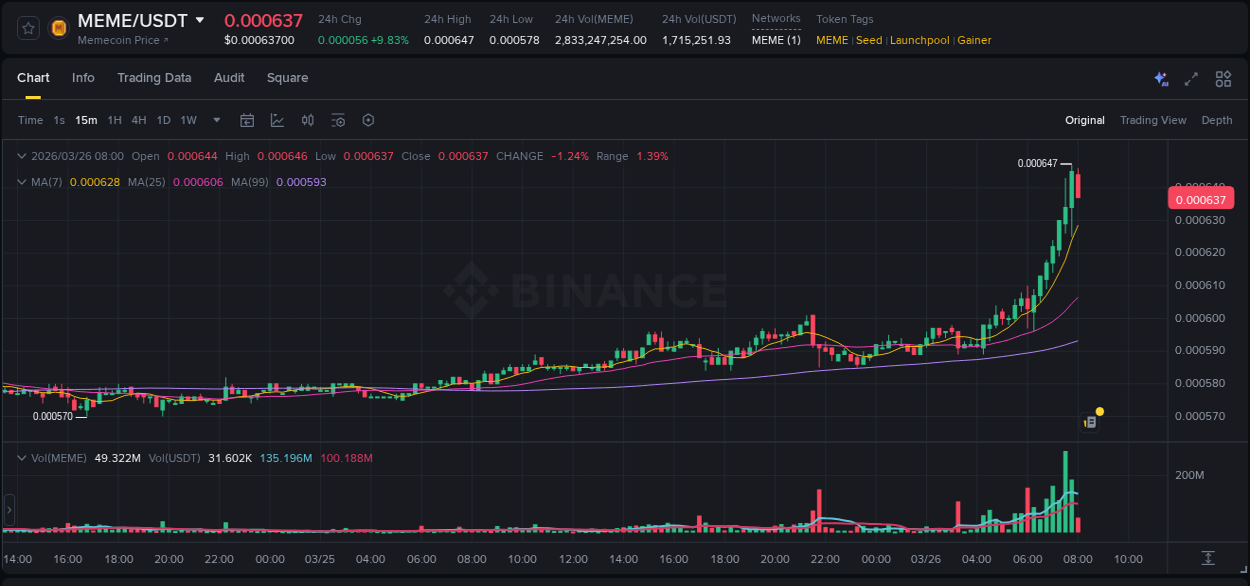Switch chart to Trading View mode
Viewport: 1250px width, 586px height.
point(1153,120)
